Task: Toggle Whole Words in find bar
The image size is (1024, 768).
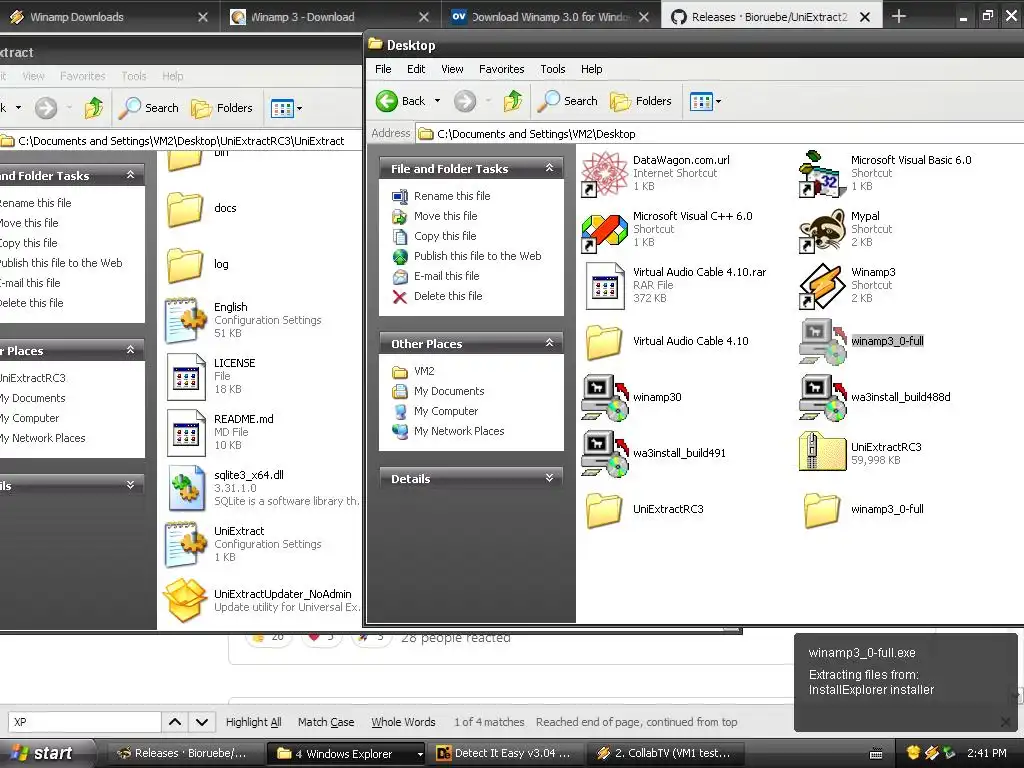Action: click(x=404, y=722)
